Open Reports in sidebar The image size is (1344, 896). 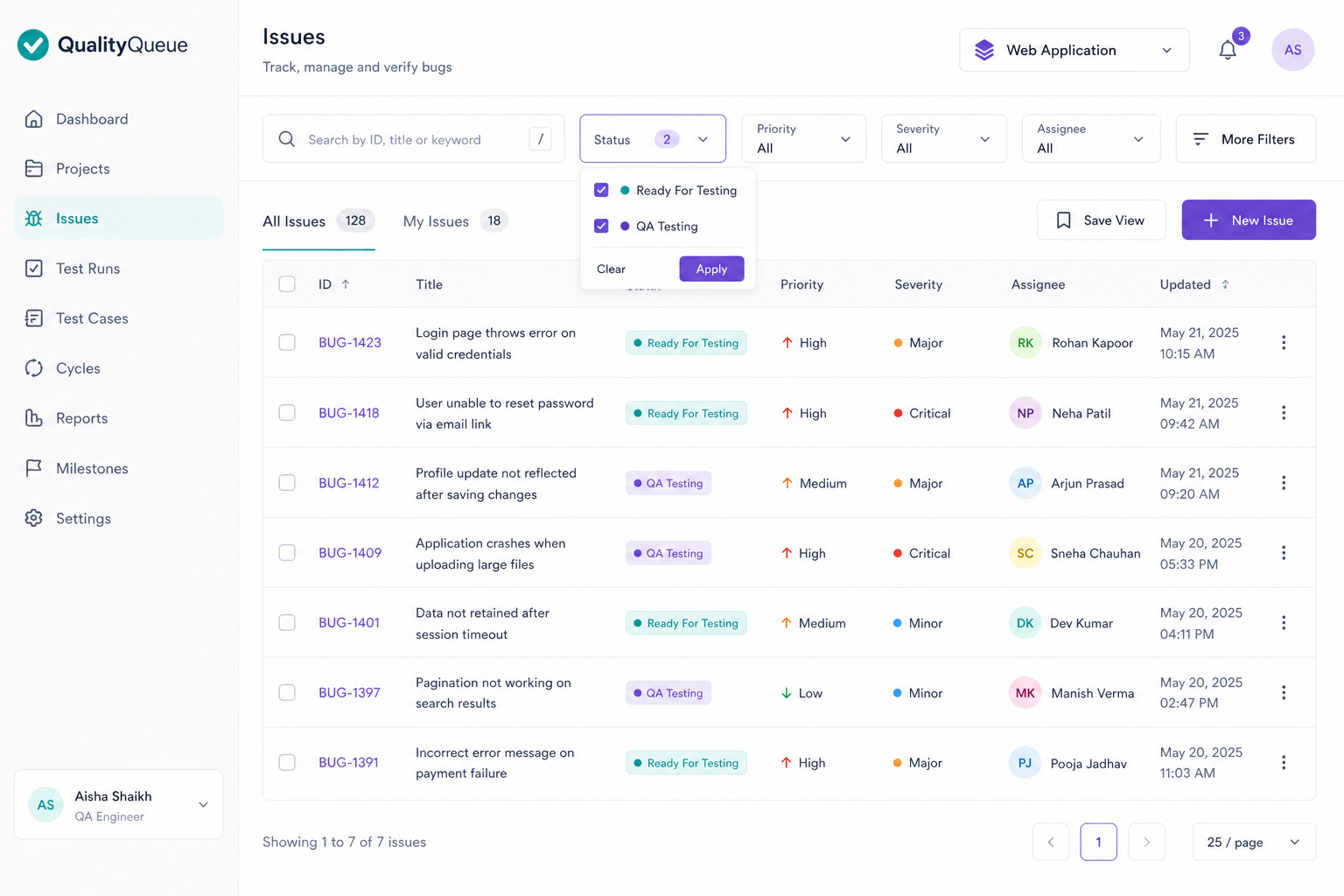coord(119,418)
